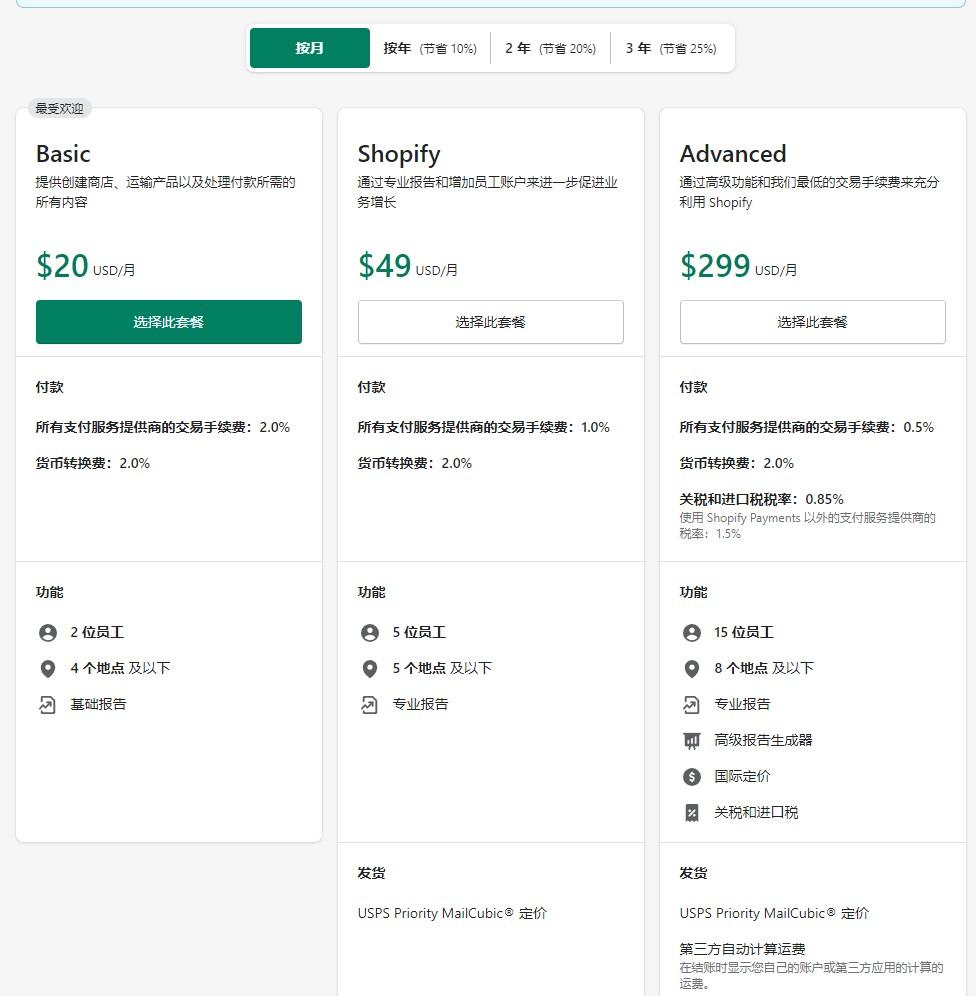Click staff icon beside 15 位员工
The height and width of the screenshot is (996, 976).
coord(692,633)
